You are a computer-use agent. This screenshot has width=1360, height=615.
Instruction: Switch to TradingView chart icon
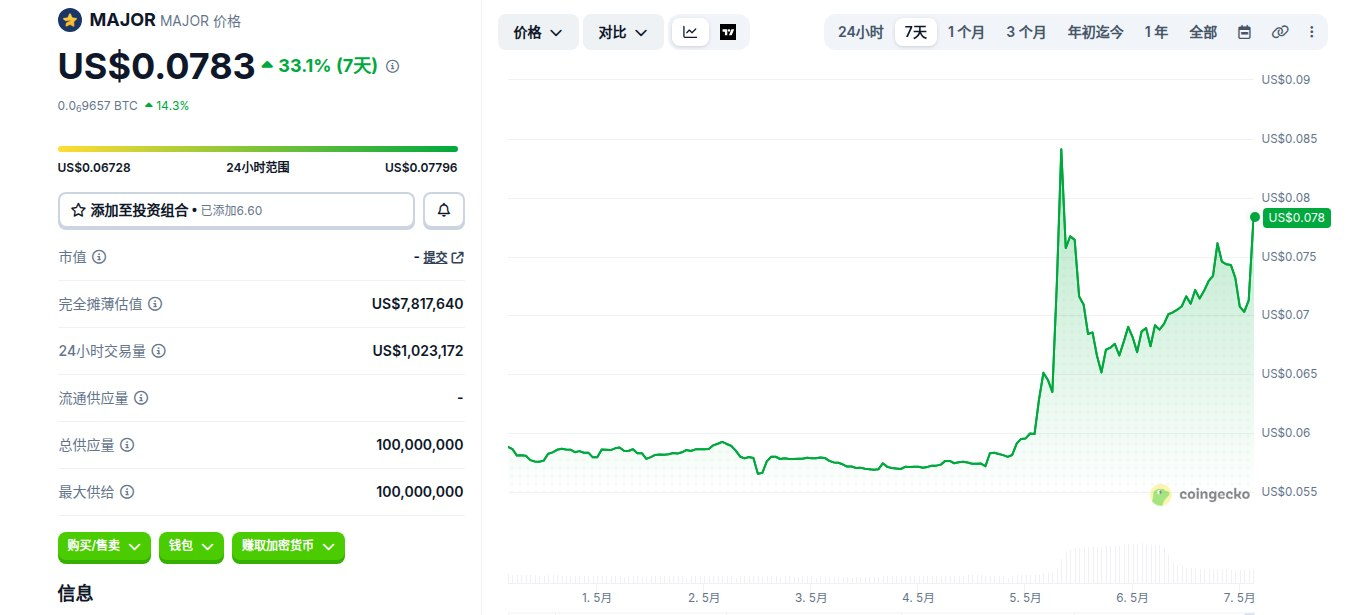pos(728,32)
